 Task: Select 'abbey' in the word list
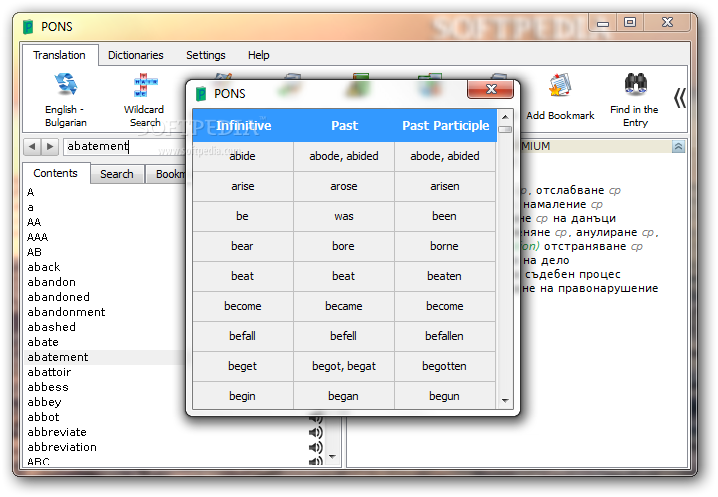click(44, 402)
